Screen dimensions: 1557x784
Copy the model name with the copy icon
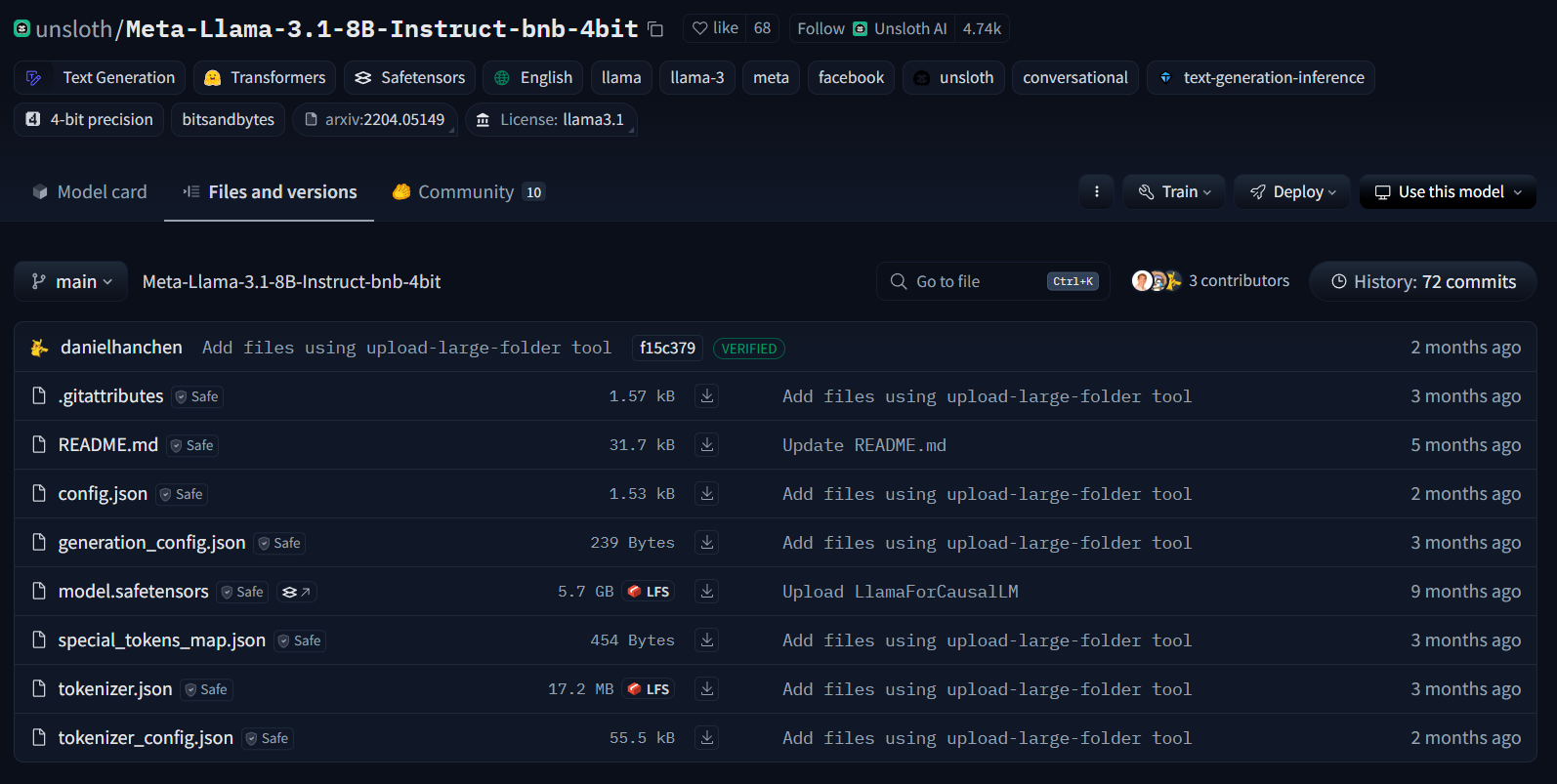655,29
